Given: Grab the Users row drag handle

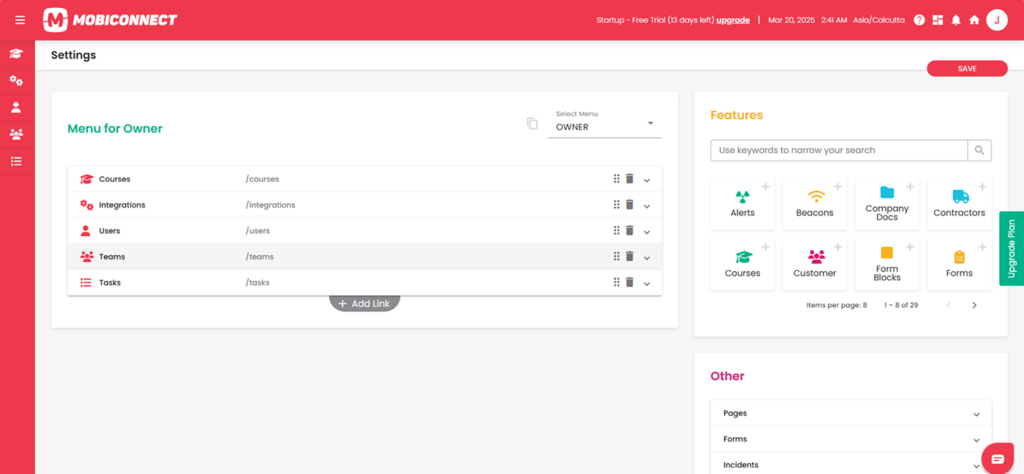Looking at the screenshot, I should (x=616, y=230).
